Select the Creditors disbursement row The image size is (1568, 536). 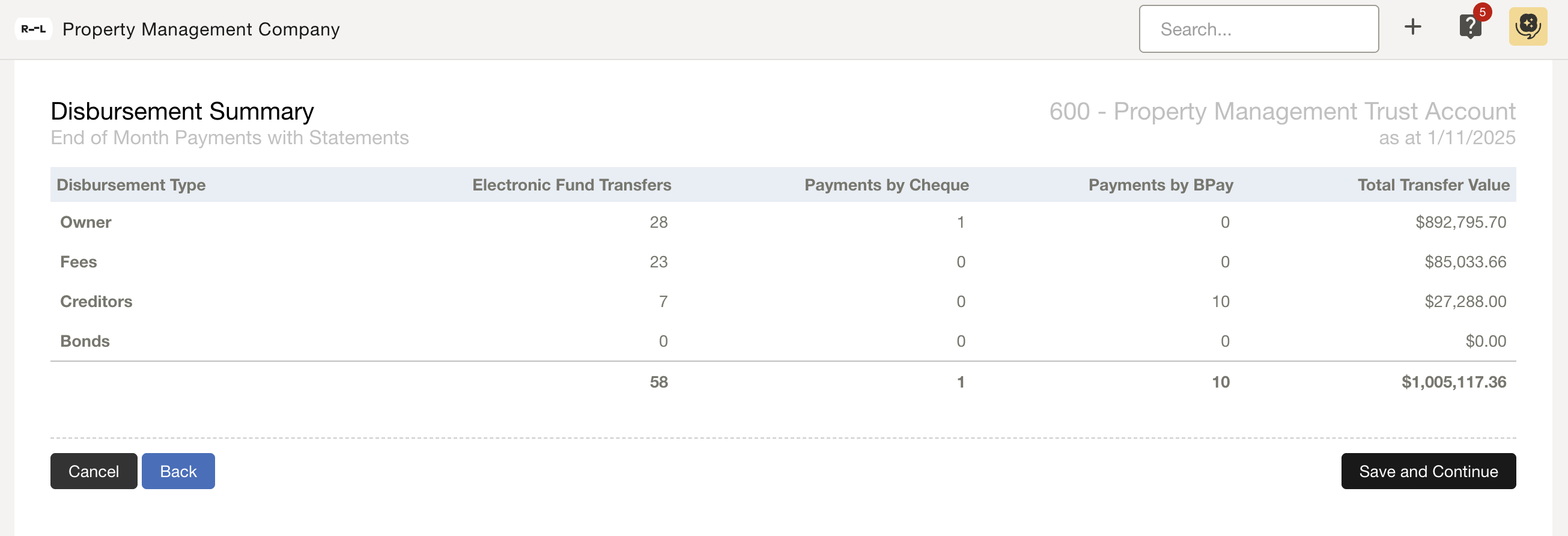coord(96,301)
